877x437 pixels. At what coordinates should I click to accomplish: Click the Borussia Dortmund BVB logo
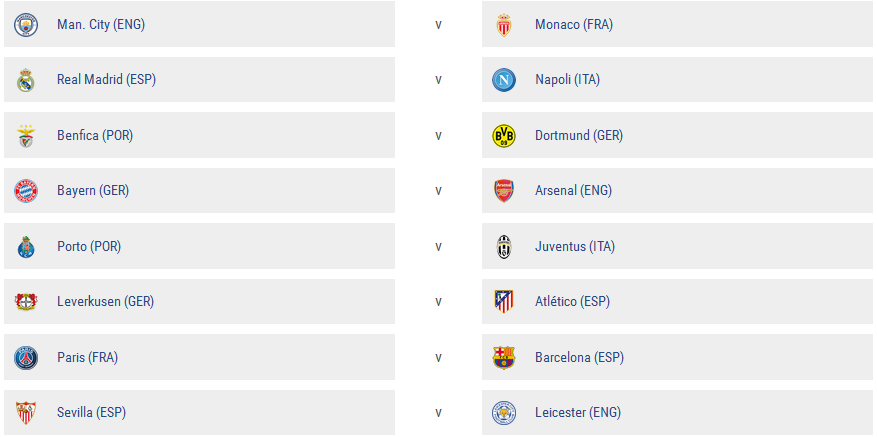coord(504,136)
